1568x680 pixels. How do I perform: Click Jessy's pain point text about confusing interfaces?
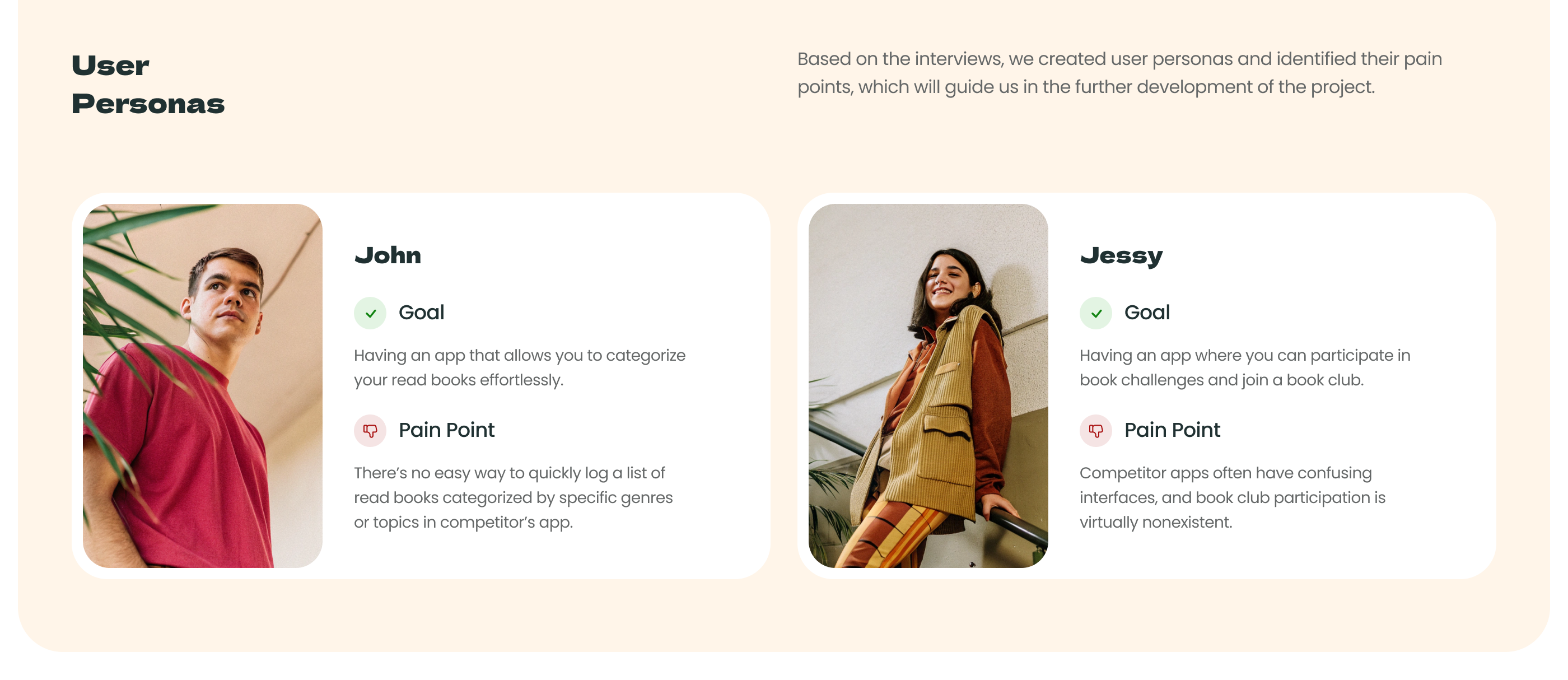[x=1232, y=497]
